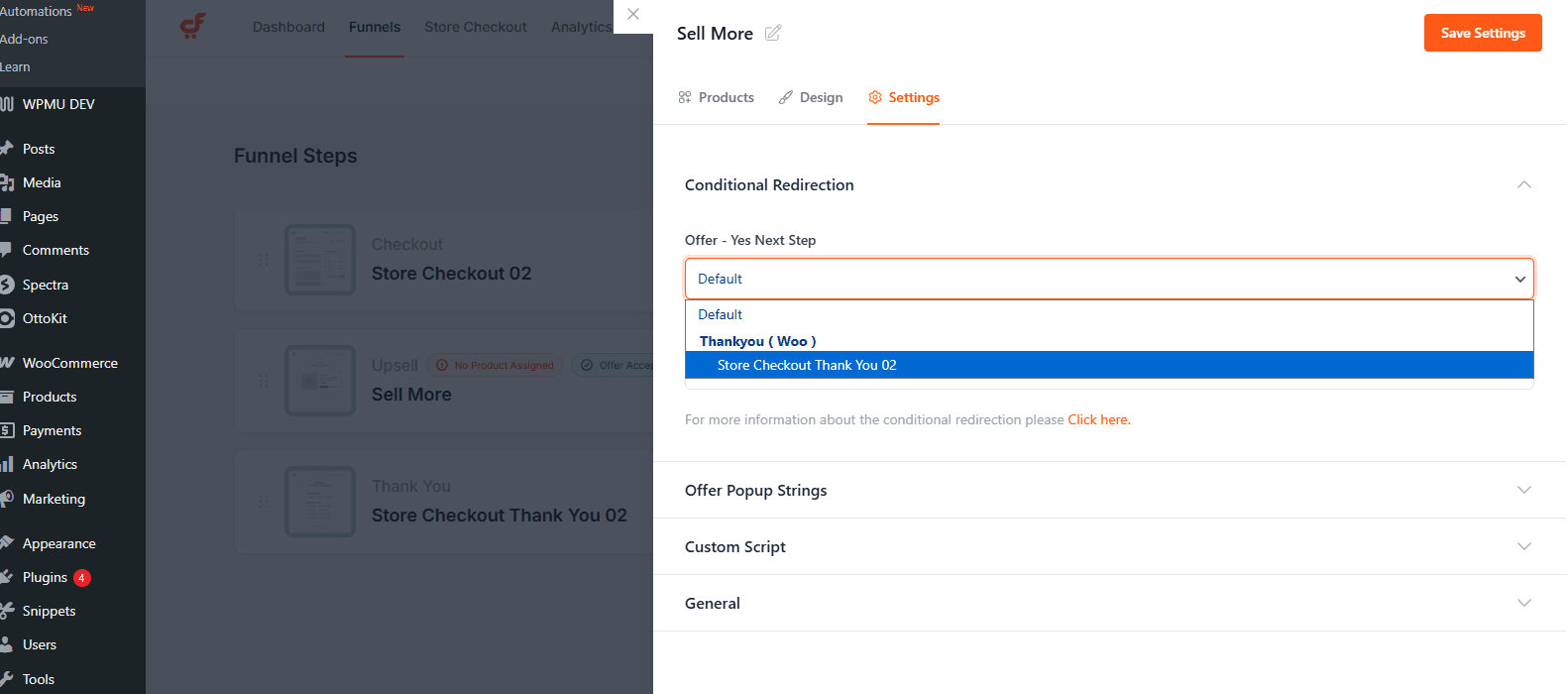This screenshot has height=694, width=1568.
Task: Switch to the Design tab
Action: 811,97
